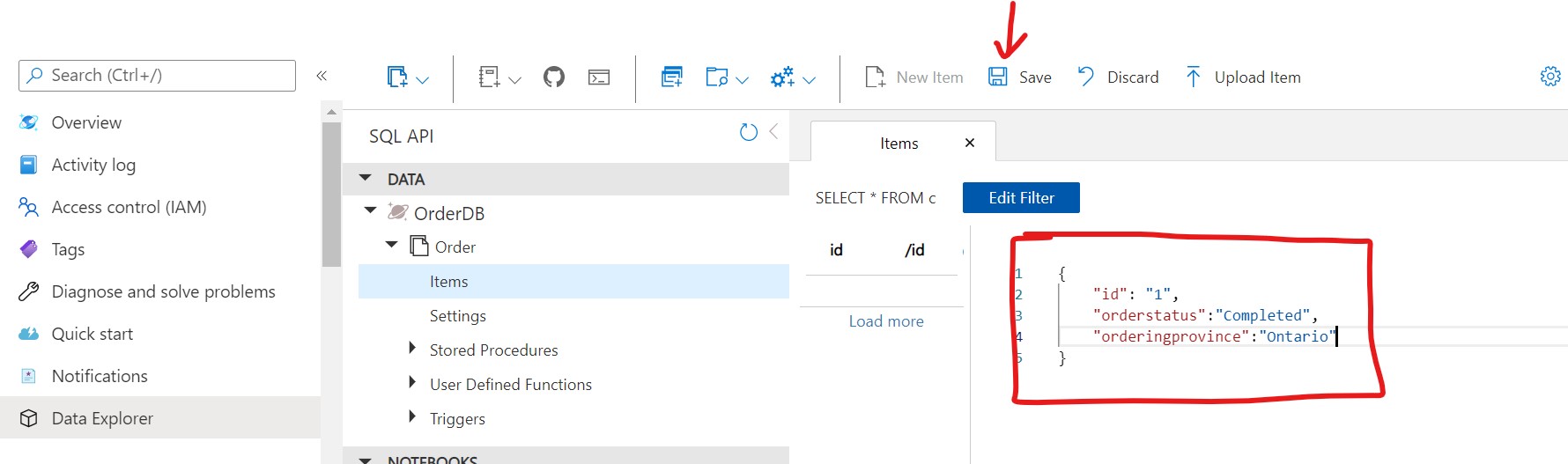1568x464 pixels.
Task: Collapse the DATA section
Action: tap(366, 178)
